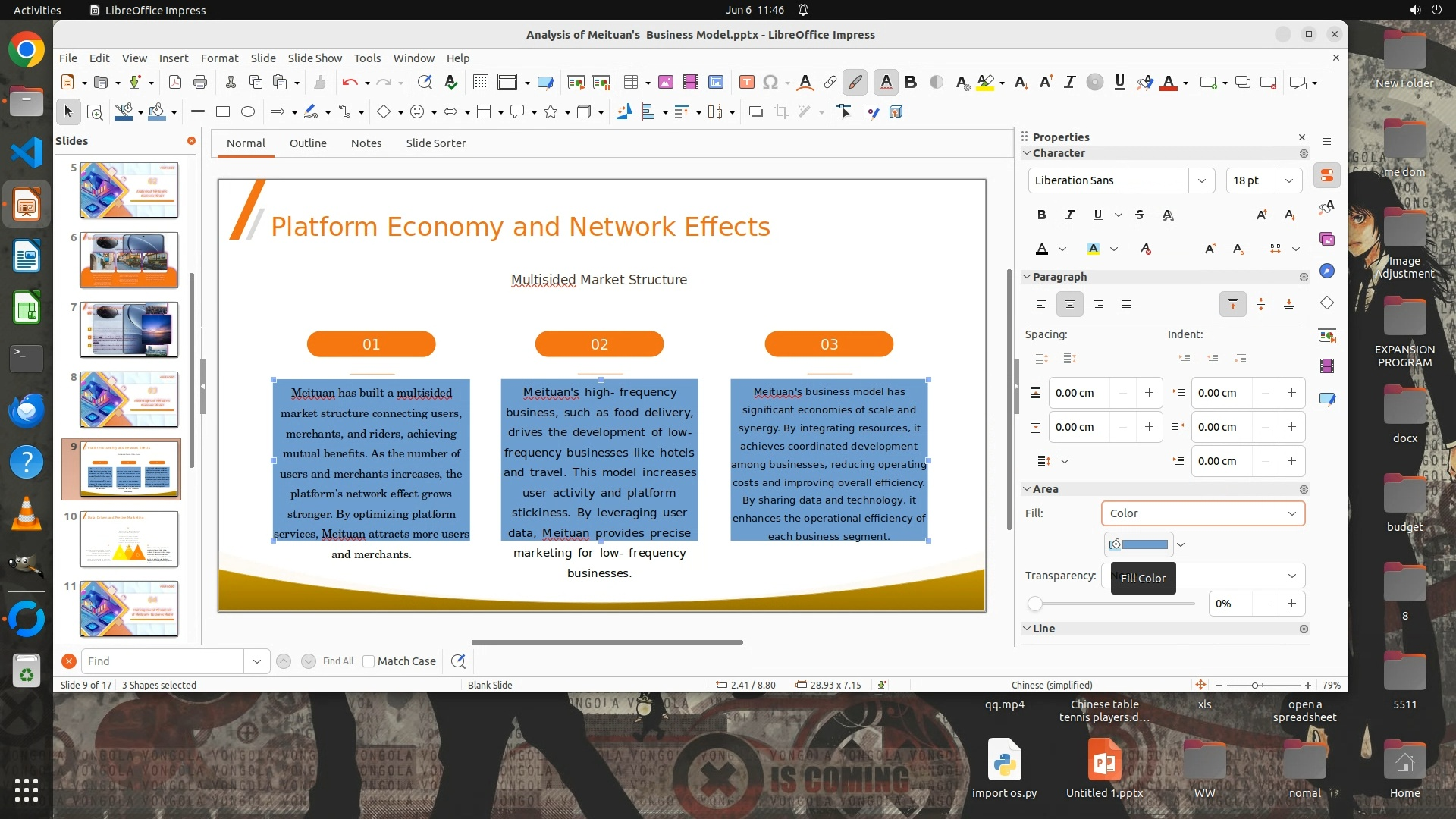Viewport: 1456px width, 819px height.
Task: Open the font name Liberation Sans dropdown
Action: tap(1201, 180)
